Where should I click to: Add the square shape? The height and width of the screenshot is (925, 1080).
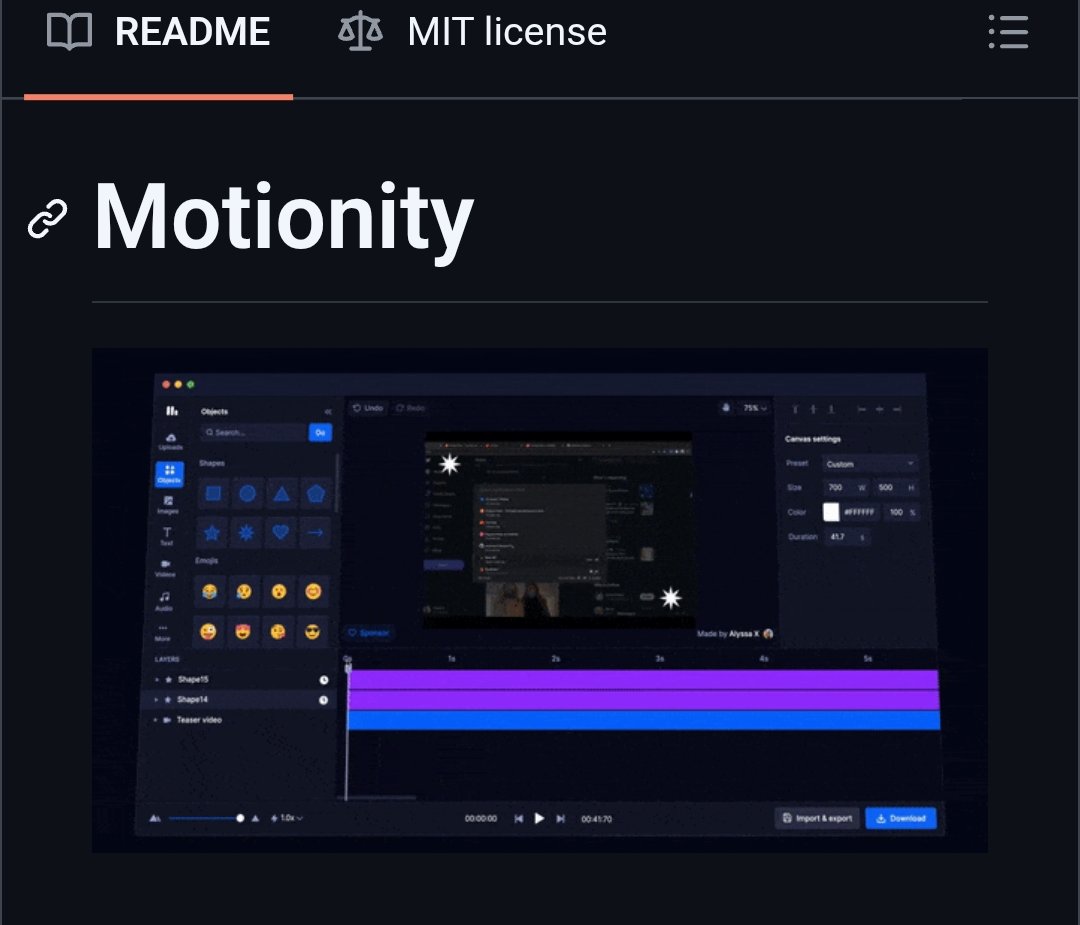pos(214,493)
